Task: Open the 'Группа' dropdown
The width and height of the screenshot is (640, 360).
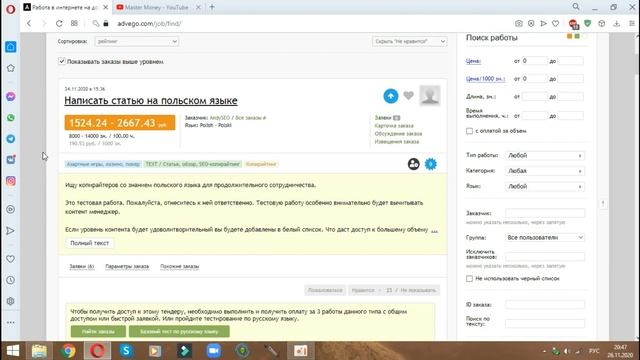Action: point(544,238)
